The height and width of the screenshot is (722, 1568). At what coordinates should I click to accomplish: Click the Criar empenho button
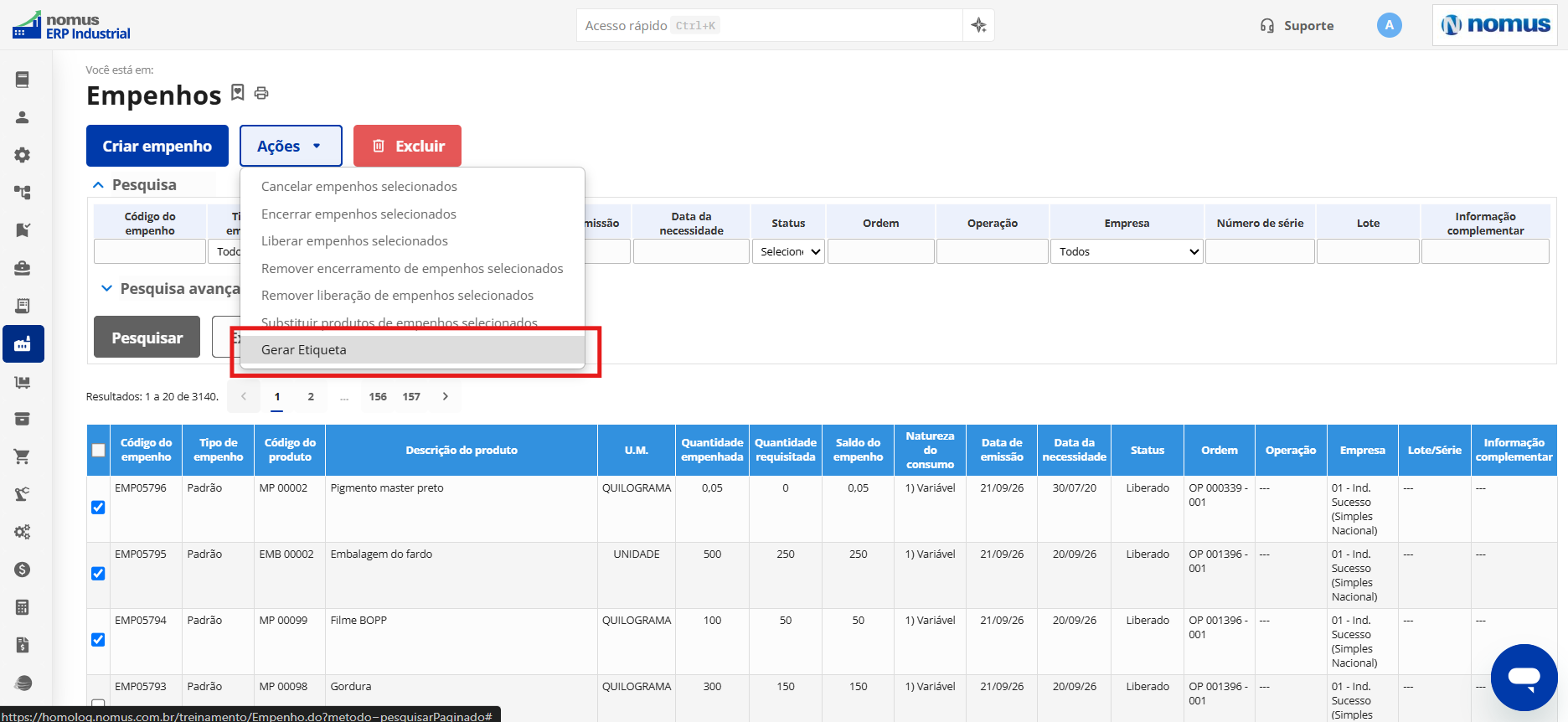tap(157, 146)
